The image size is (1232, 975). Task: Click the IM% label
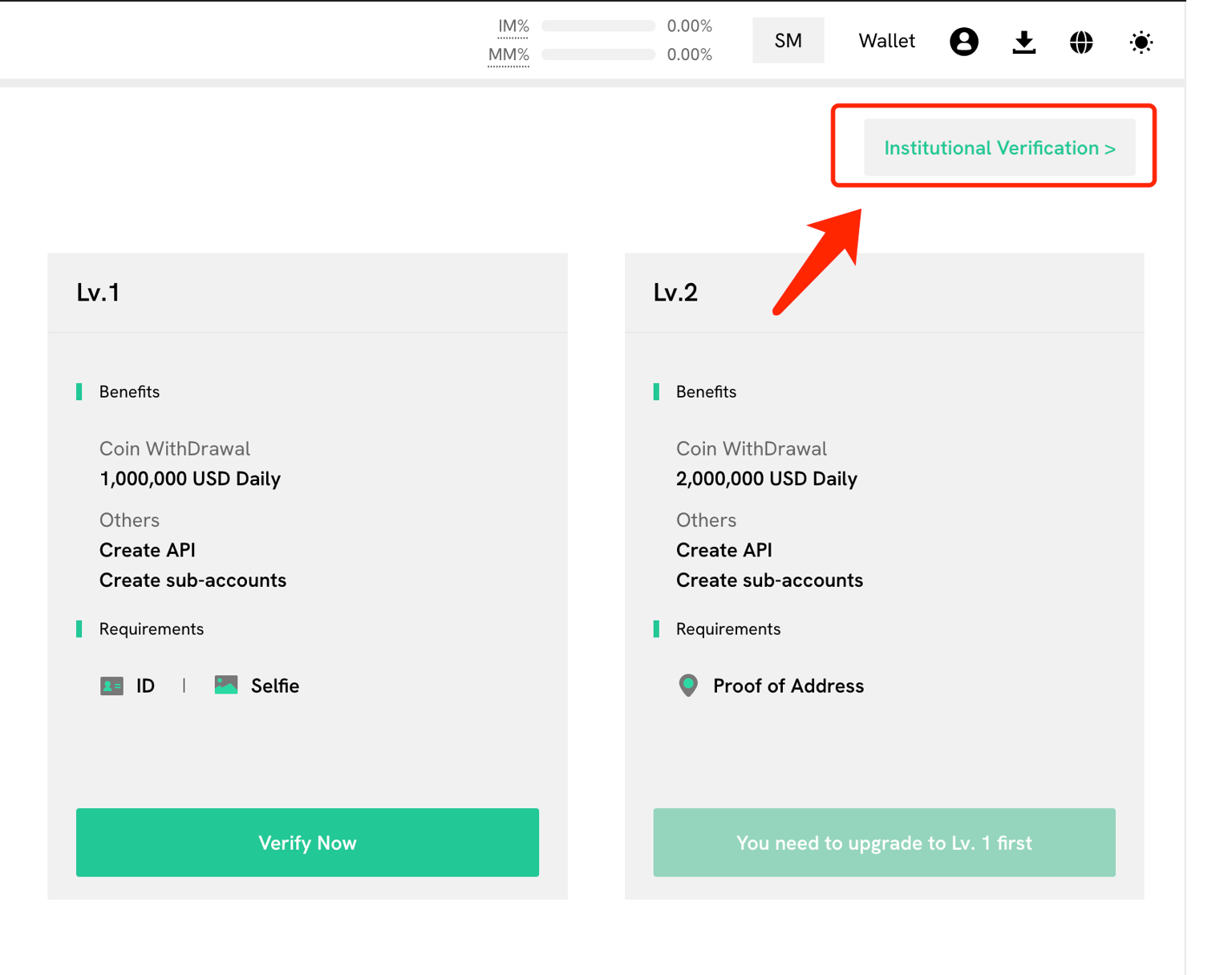click(513, 26)
